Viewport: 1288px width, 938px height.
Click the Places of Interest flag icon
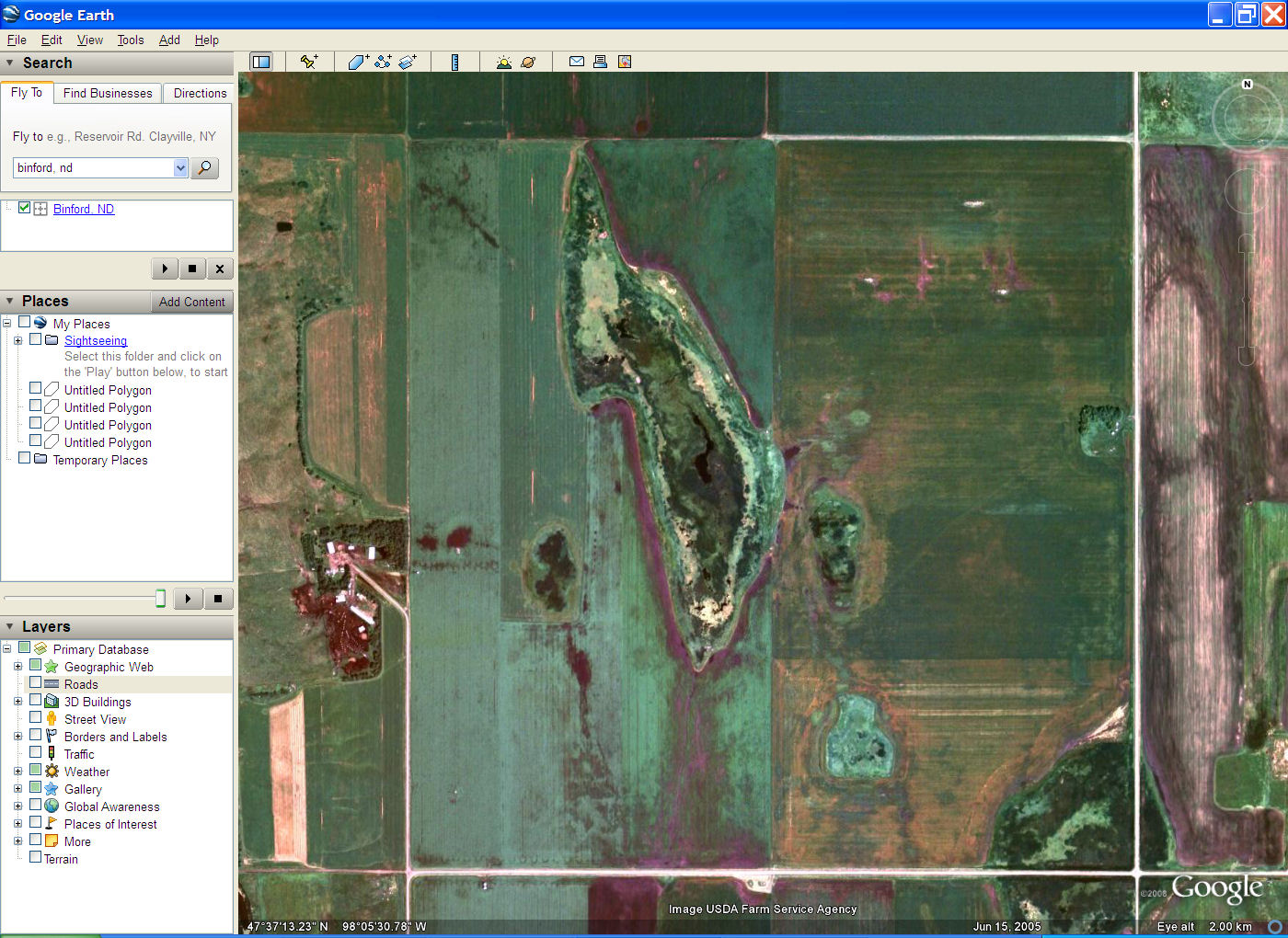click(52, 824)
